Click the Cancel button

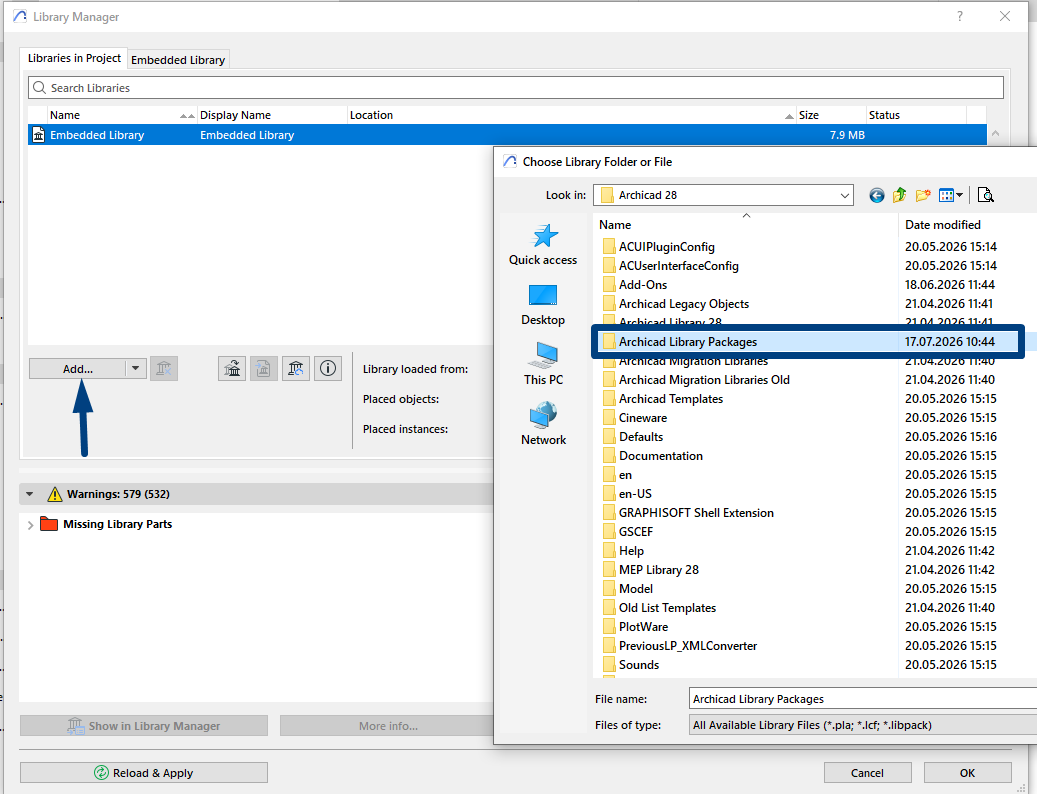pyautogui.click(x=867, y=773)
